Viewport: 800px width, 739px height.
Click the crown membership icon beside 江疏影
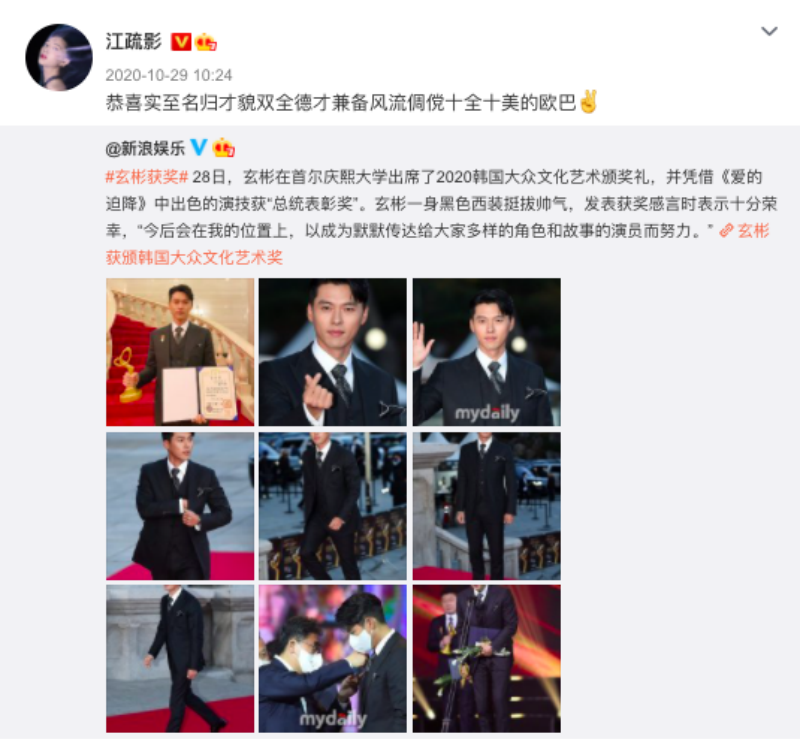pyautogui.click(x=206, y=42)
